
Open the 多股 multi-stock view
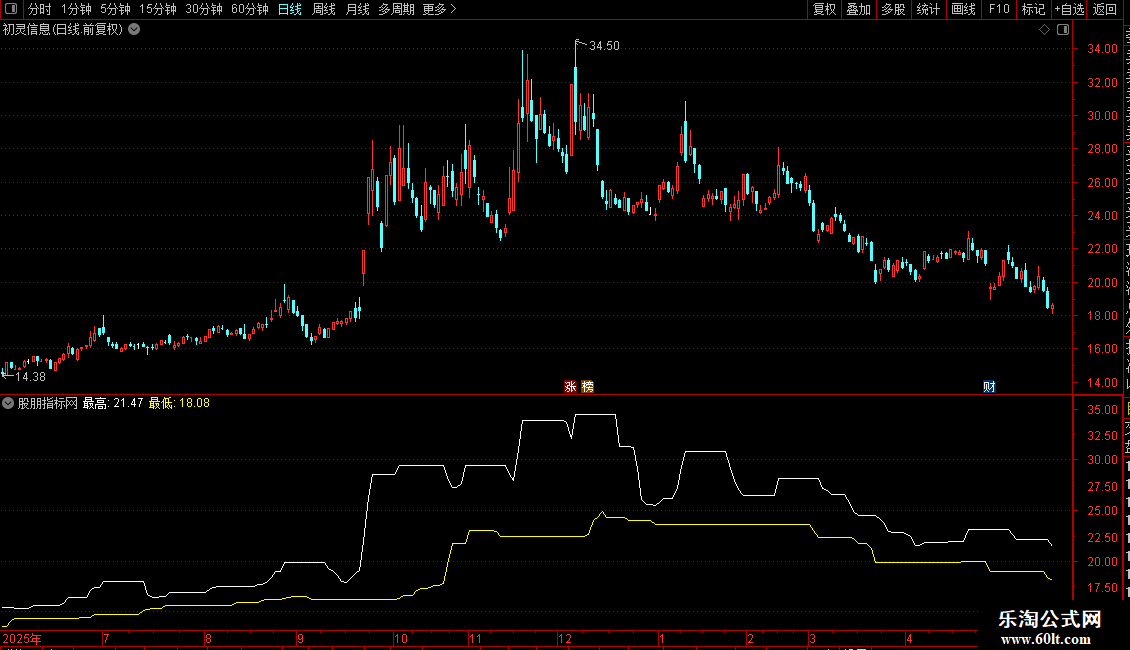click(x=893, y=9)
